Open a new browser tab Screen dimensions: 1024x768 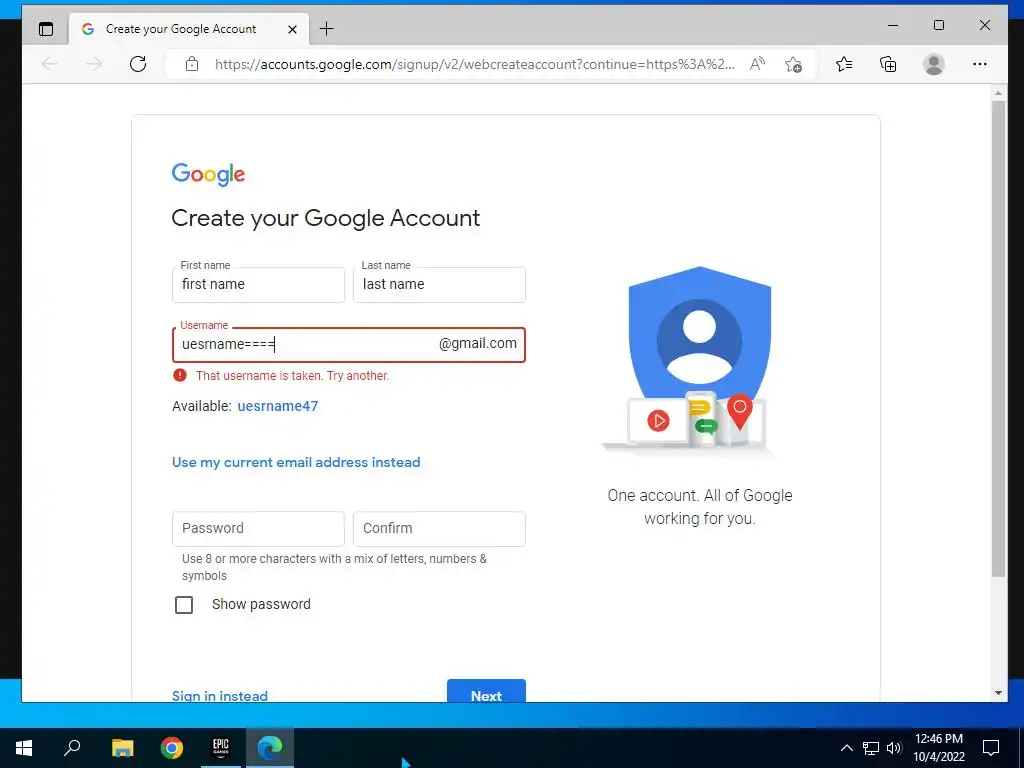click(x=327, y=29)
